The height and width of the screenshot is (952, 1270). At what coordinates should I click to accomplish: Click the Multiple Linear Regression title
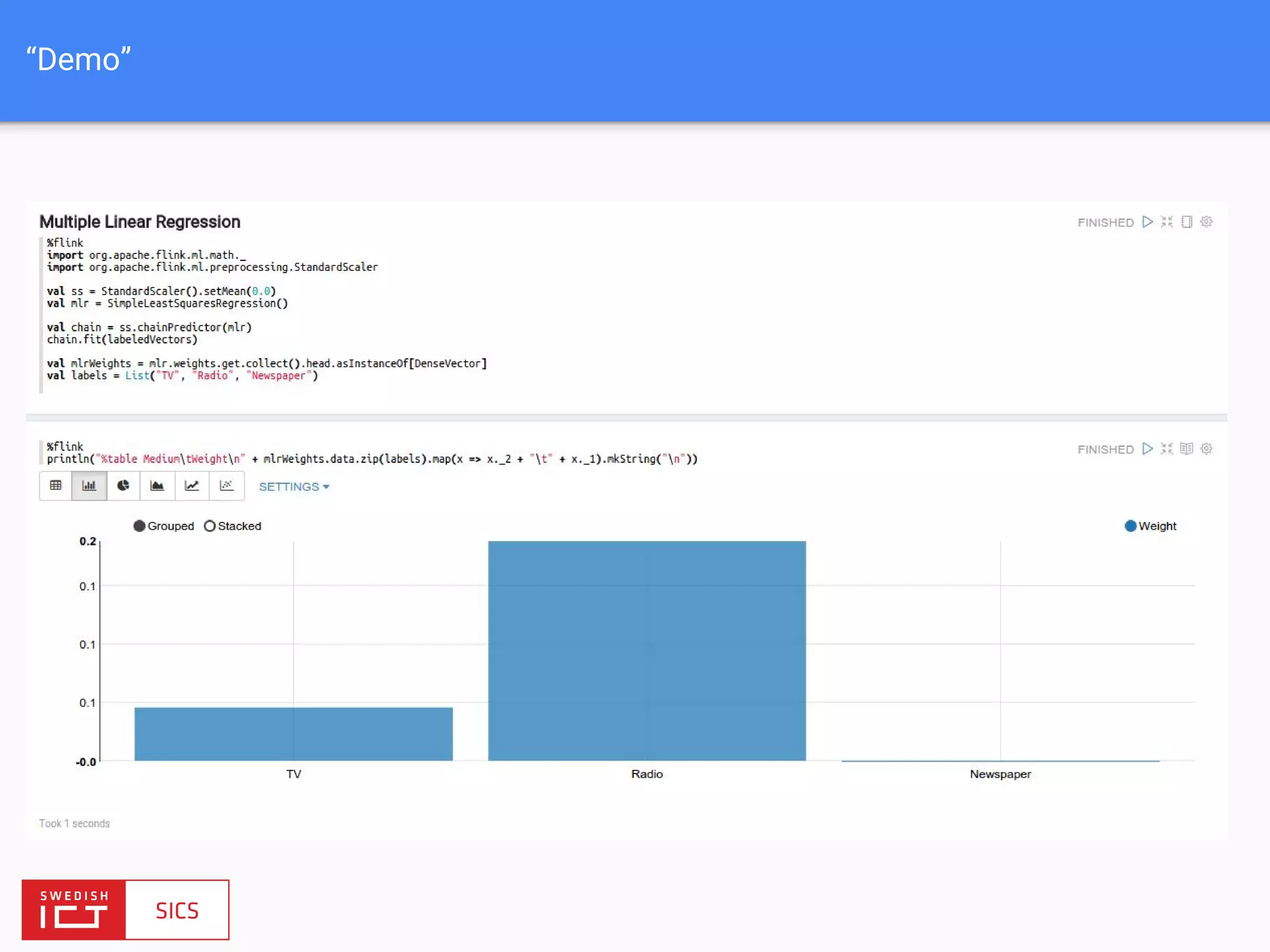pos(140,222)
